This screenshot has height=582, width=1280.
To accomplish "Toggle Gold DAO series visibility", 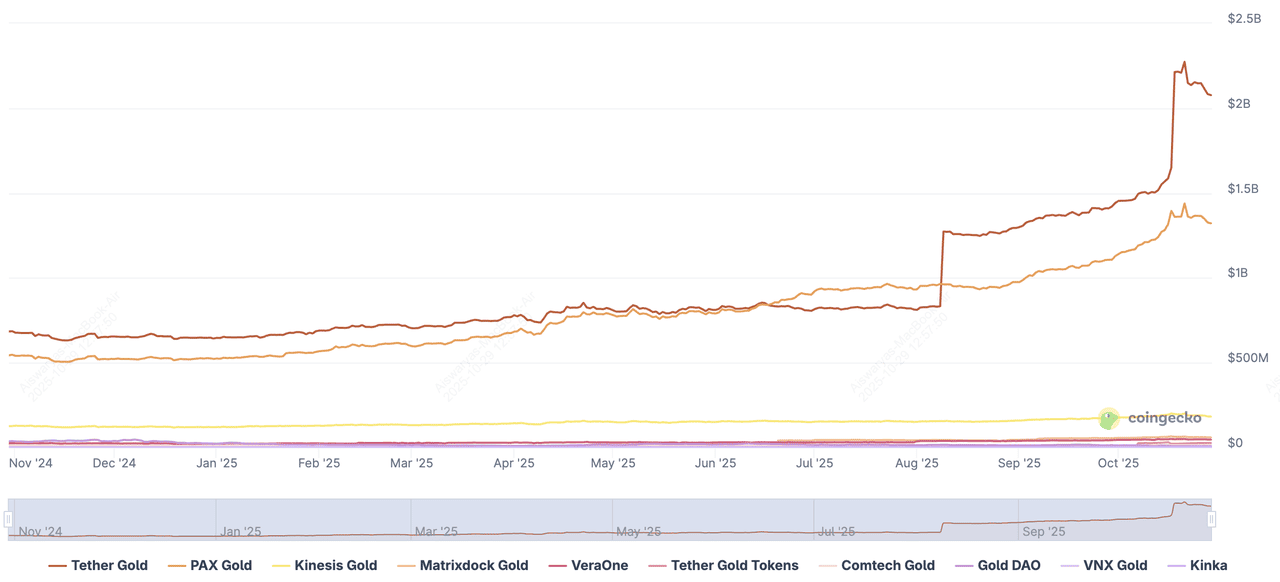I will pyautogui.click(x=1009, y=566).
